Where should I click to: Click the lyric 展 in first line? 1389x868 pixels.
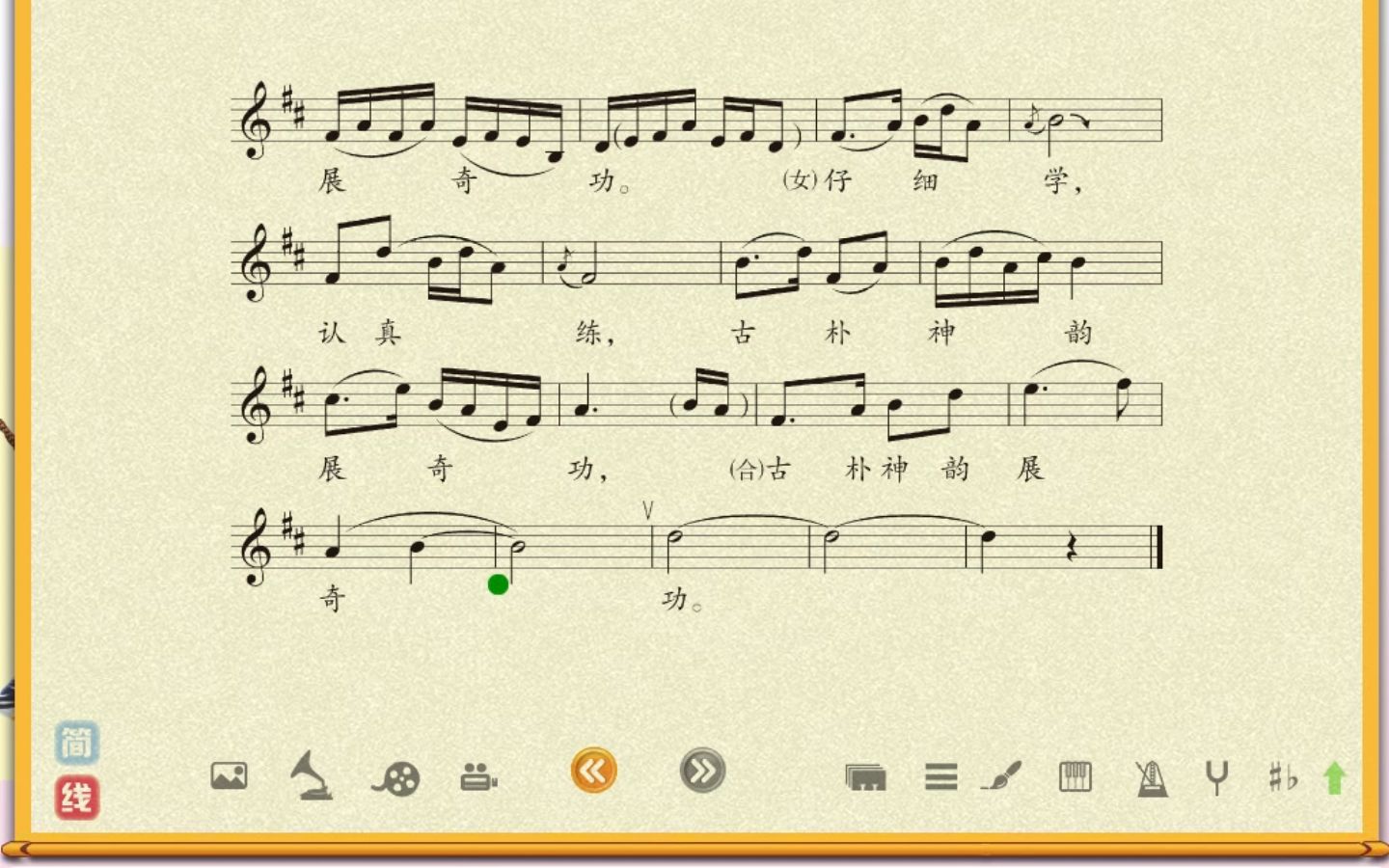coord(331,180)
